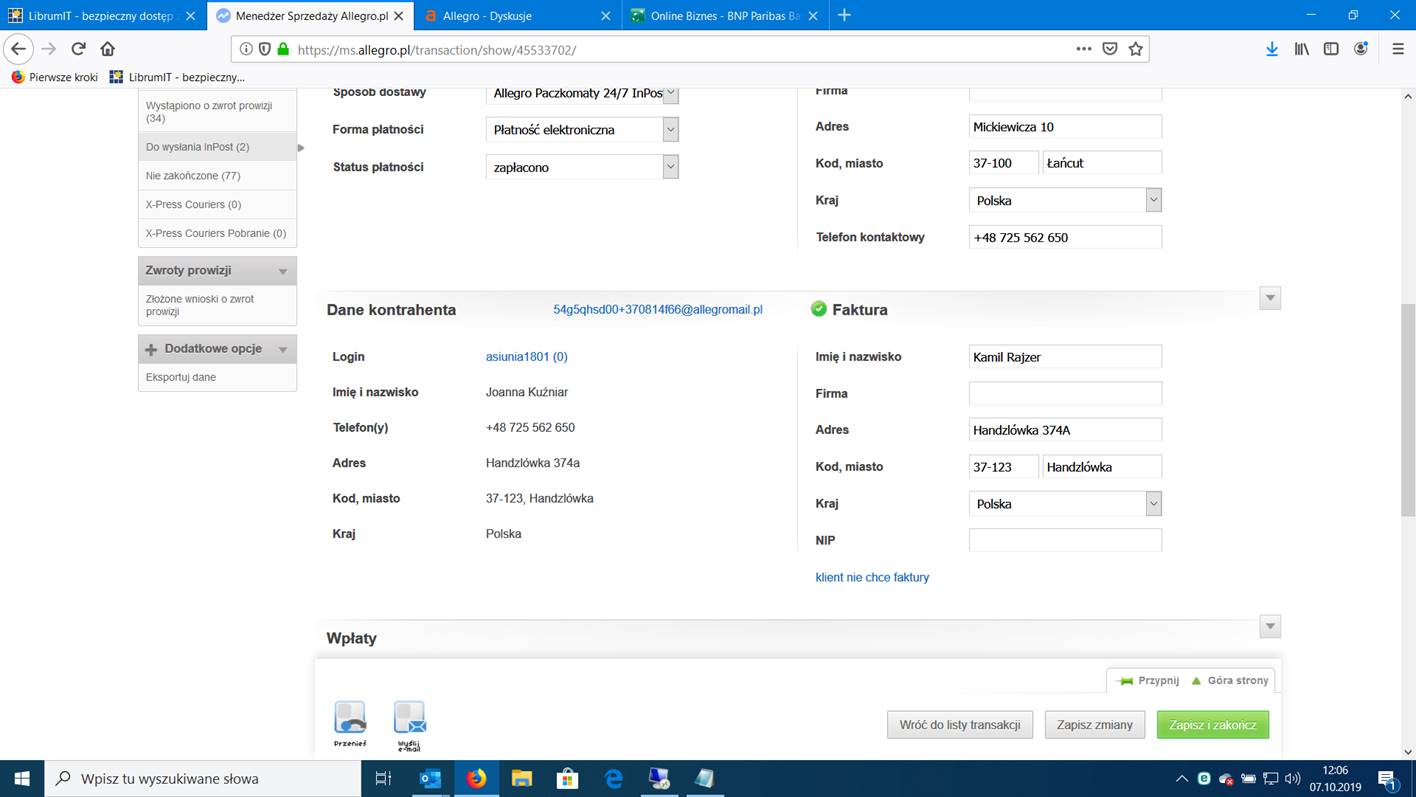Open Firefox downloads arrow icon

(x=1271, y=49)
